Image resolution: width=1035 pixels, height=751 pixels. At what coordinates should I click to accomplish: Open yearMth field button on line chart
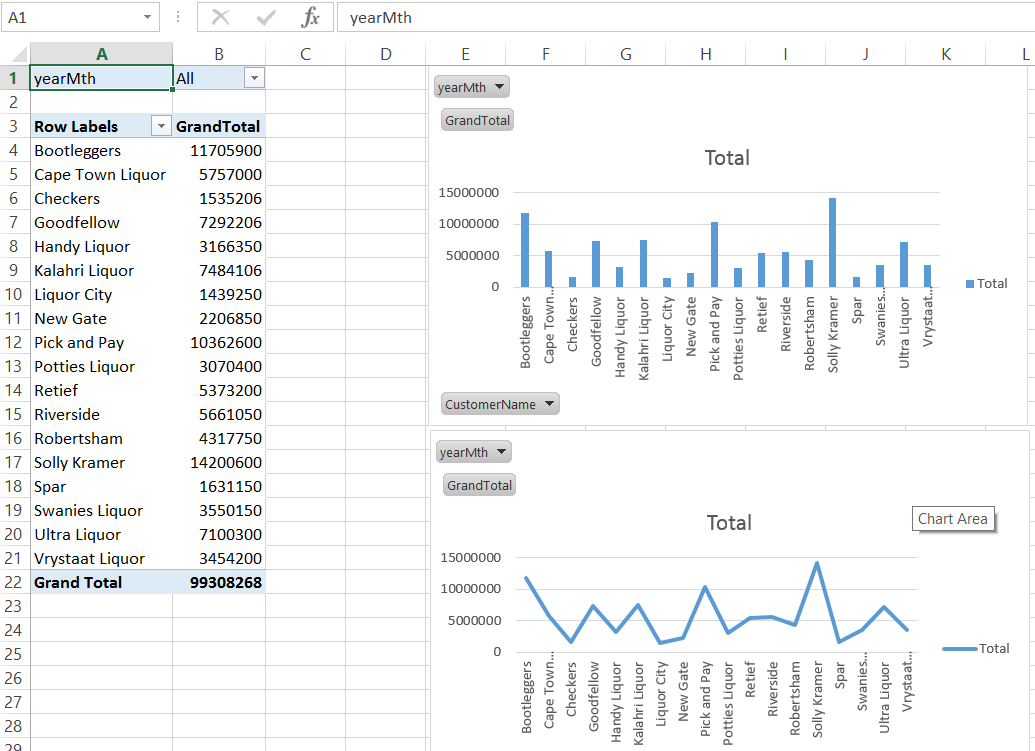[474, 452]
